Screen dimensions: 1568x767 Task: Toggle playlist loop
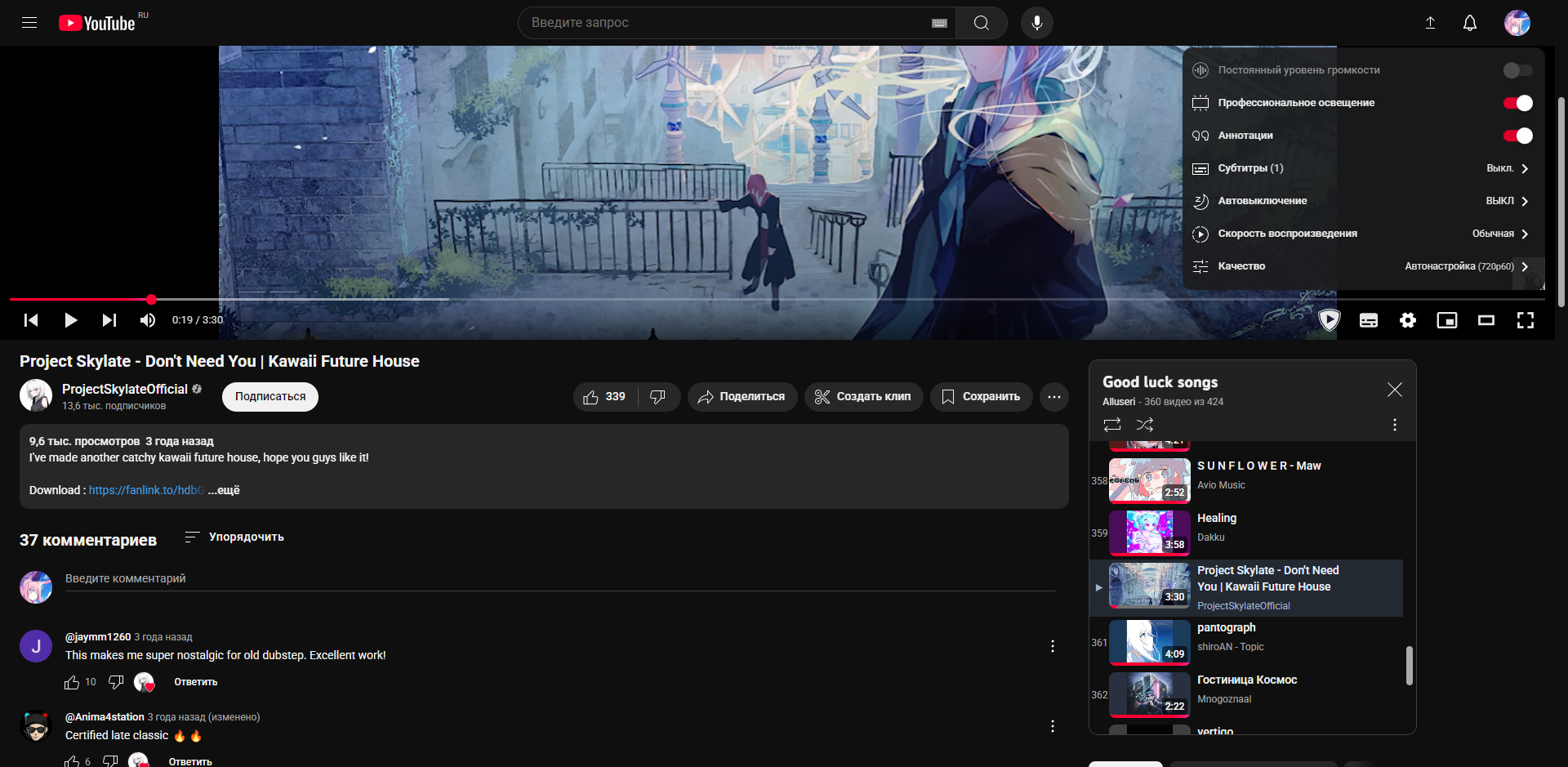tap(1112, 425)
